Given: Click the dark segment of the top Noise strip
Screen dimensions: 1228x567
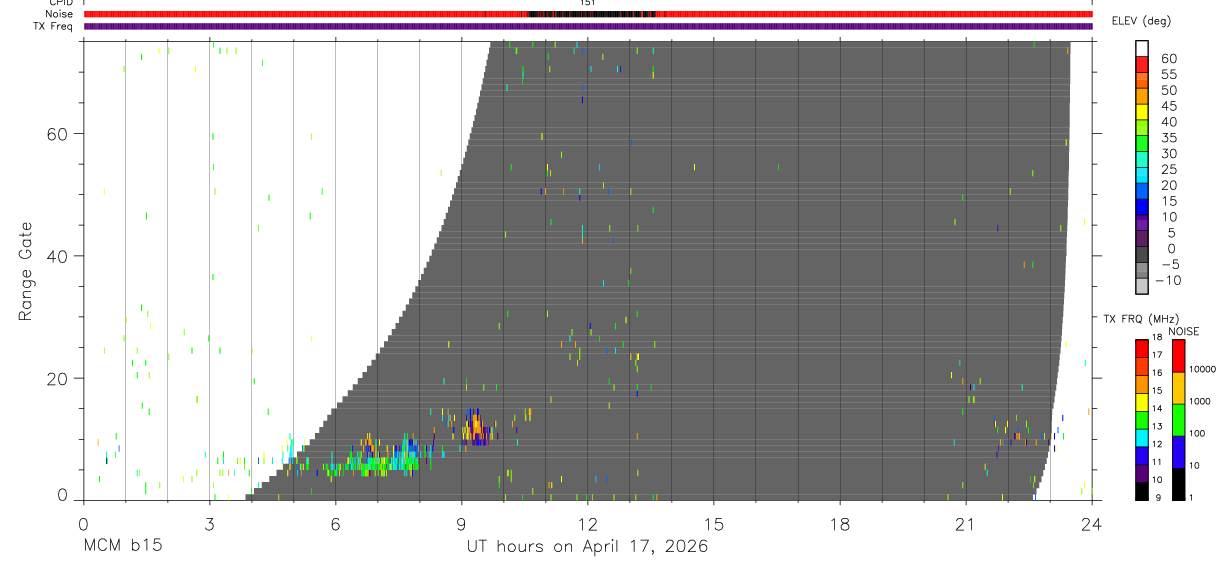Looking at the screenshot, I should (590, 14).
